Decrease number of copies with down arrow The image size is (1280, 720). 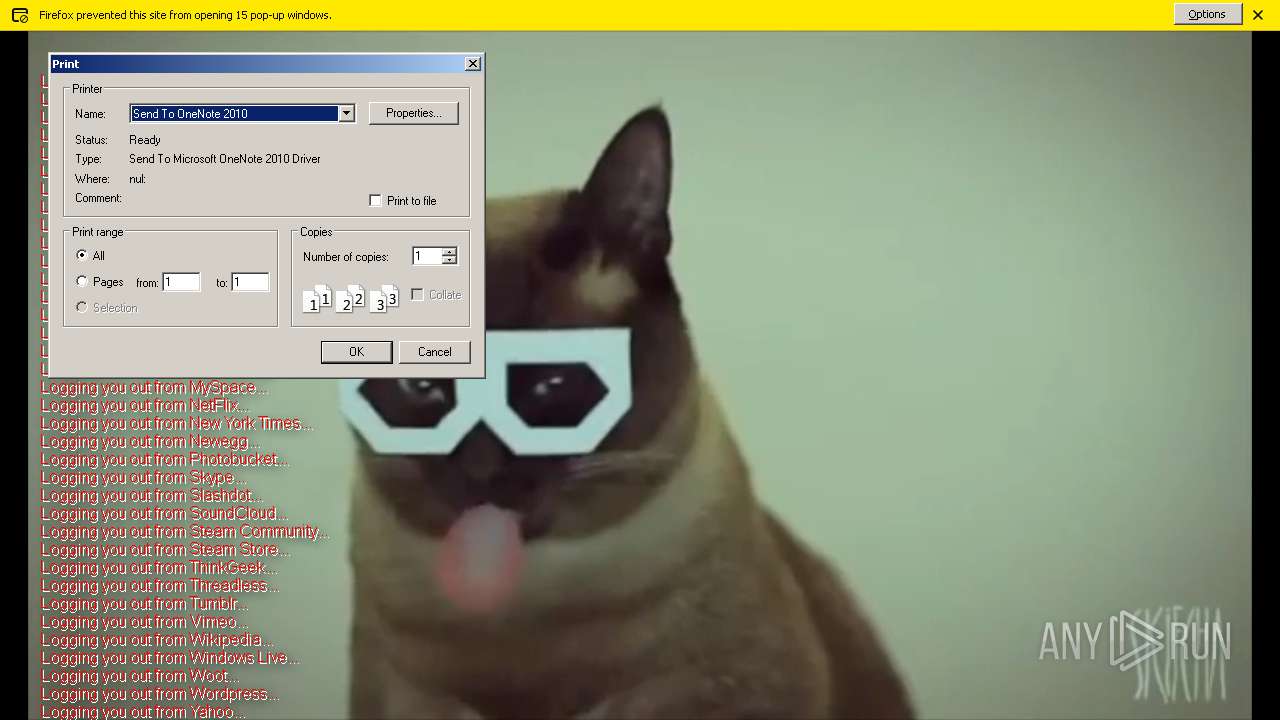449,261
